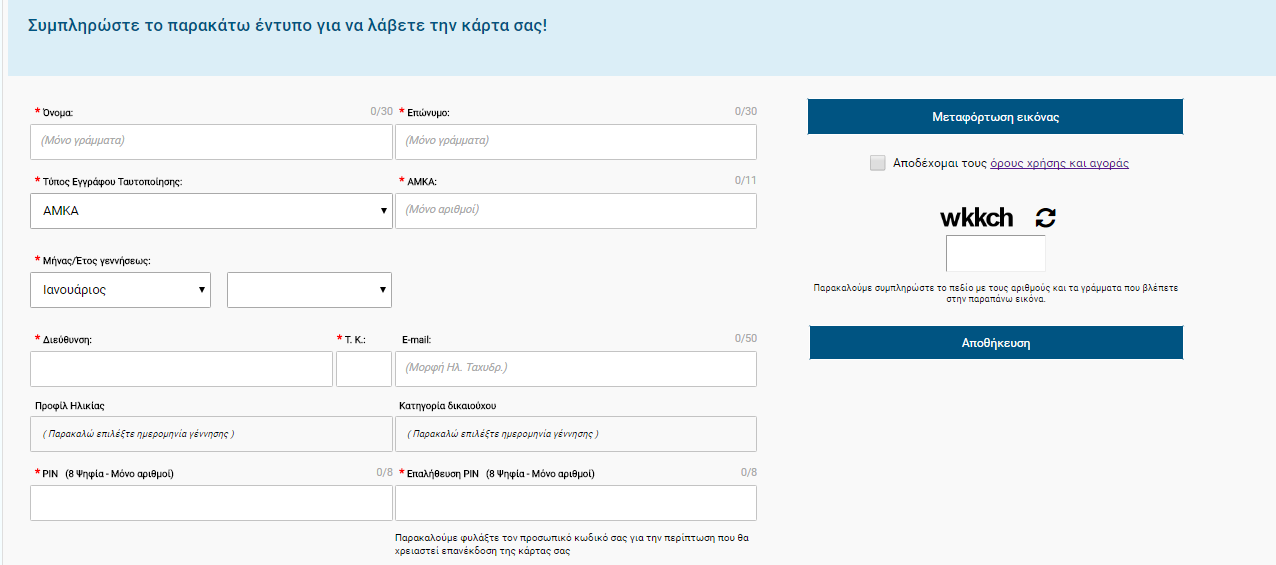Click the Προφίλ Ηλικίας read-only field
1276x565 pixels.
[211, 434]
